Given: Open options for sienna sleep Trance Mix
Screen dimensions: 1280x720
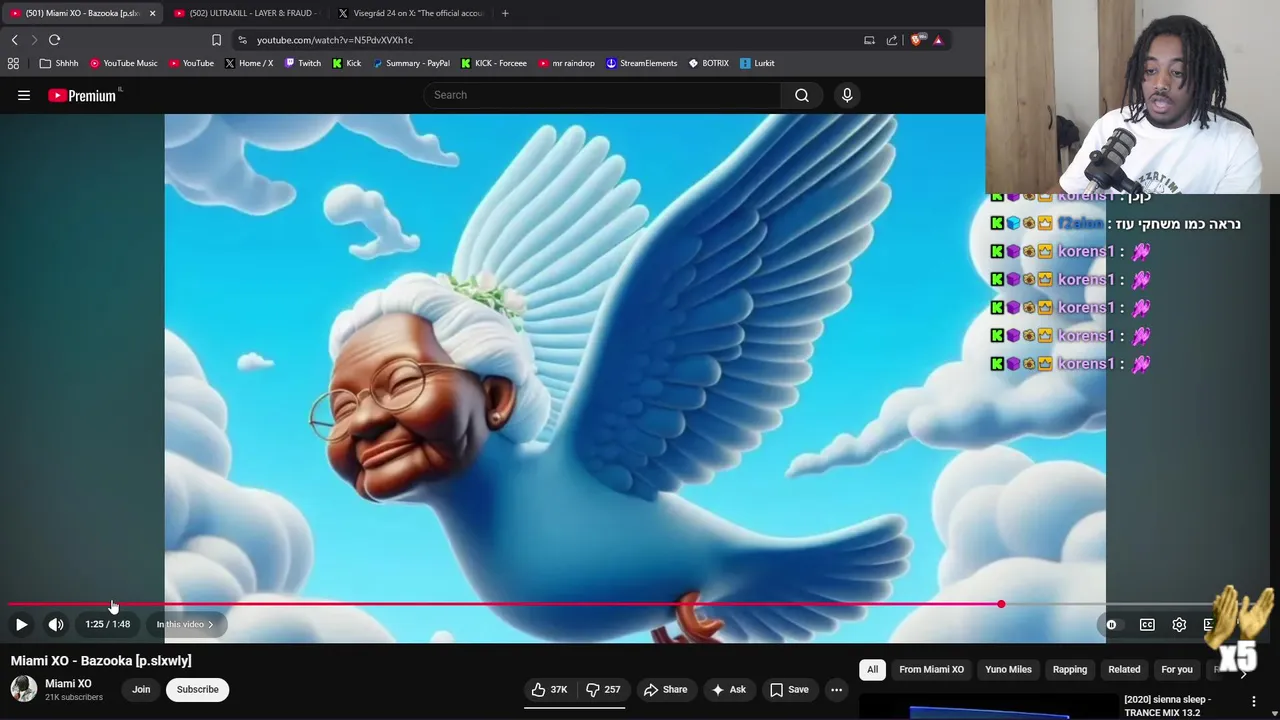Looking at the screenshot, I should (x=1254, y=701).
